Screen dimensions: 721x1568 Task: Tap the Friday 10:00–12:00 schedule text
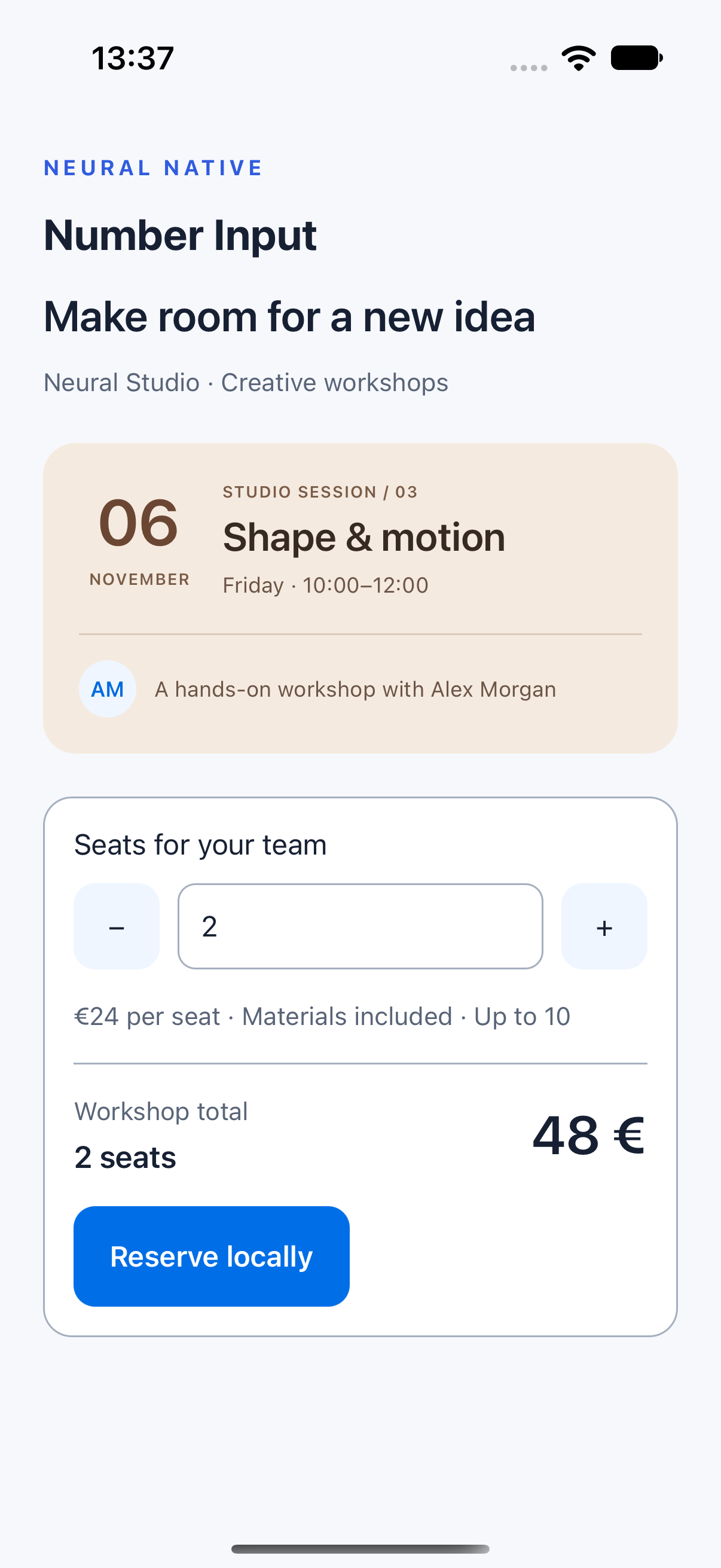tap(325, 585)
